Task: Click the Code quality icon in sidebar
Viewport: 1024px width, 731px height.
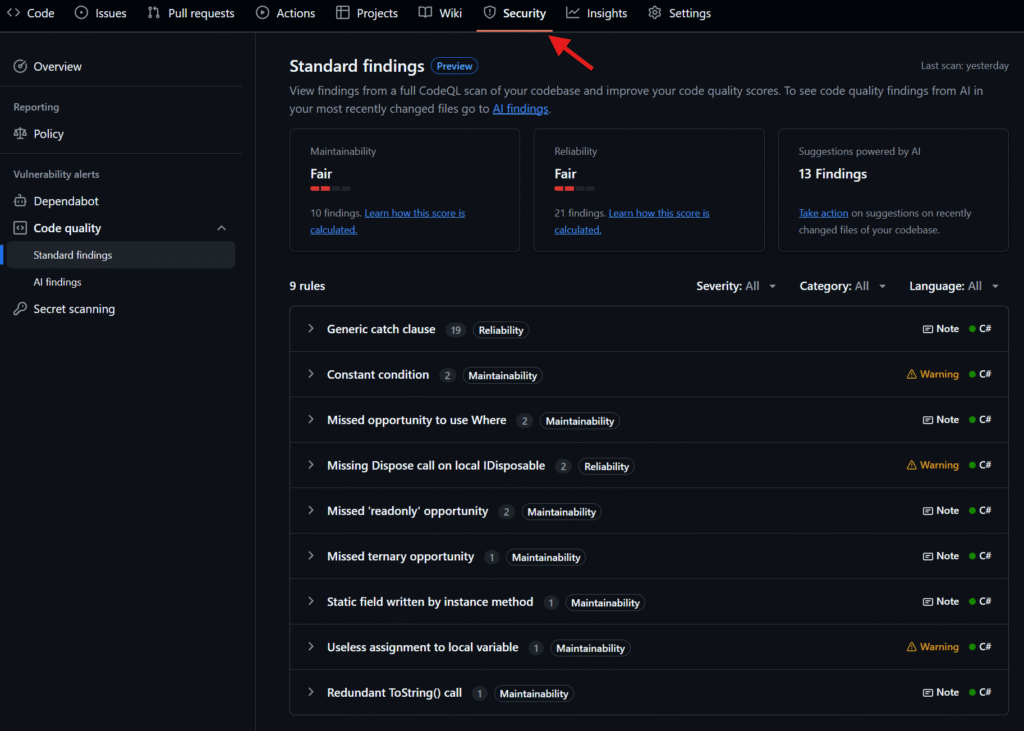Action: (x=20, y=228)
